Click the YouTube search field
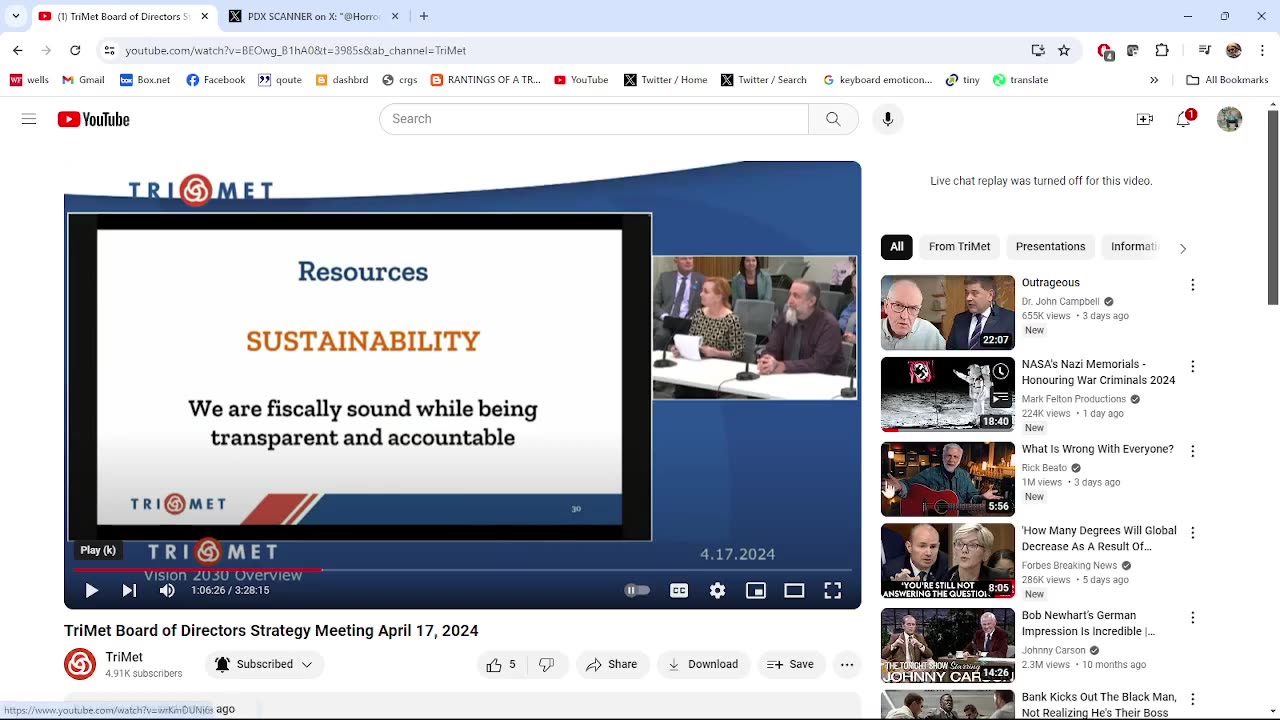 pyautogui.click(x=594, y=119)
